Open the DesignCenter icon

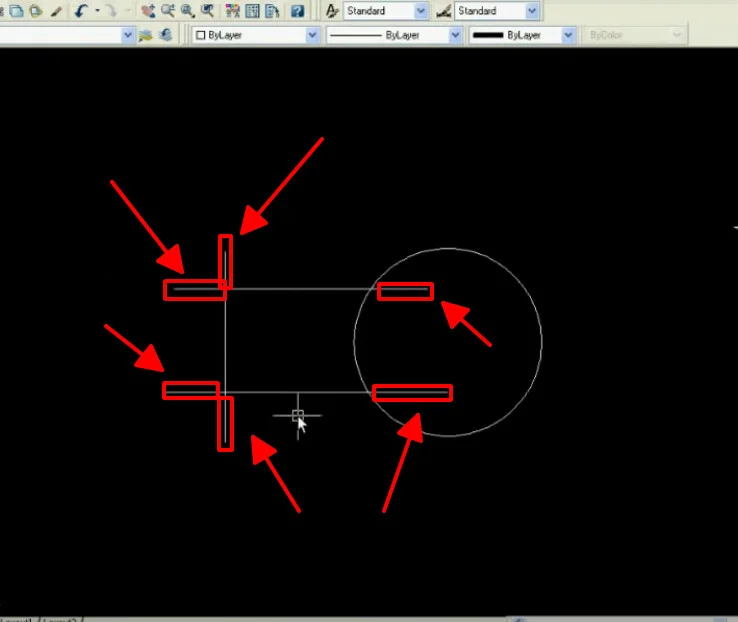pyautogui.click(x=252, y=10)
